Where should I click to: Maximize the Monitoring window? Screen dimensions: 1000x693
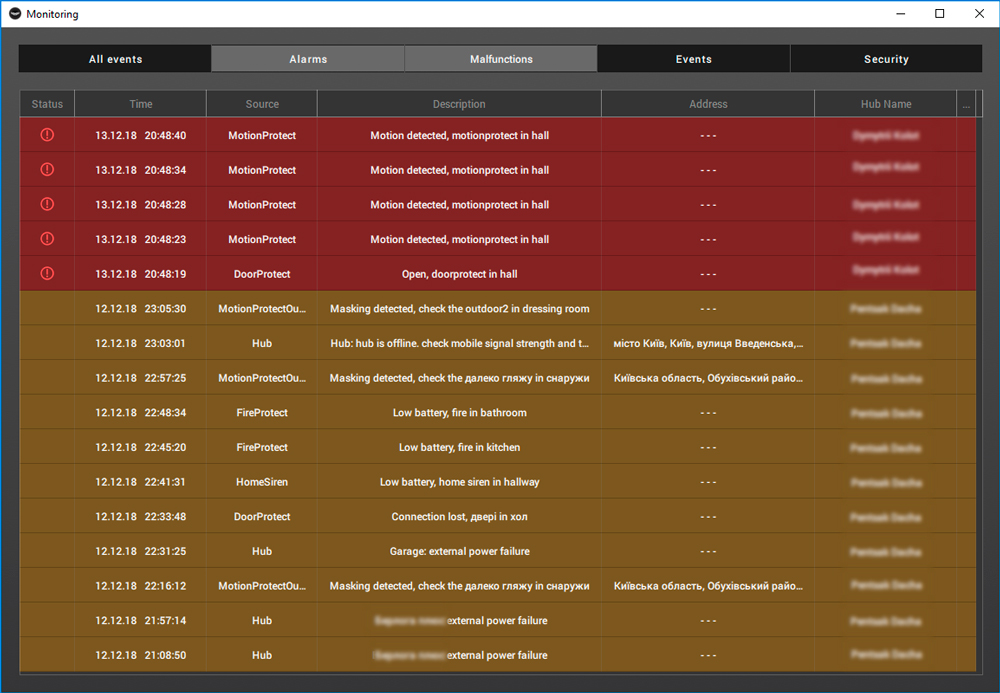tap(939, 13)
